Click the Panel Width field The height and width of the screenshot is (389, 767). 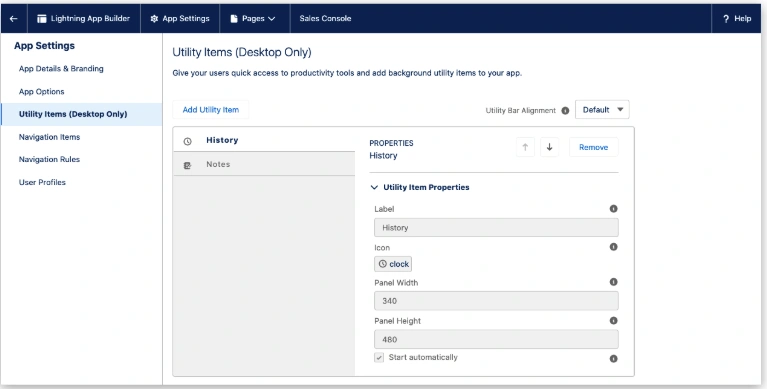tap(496, 301)
